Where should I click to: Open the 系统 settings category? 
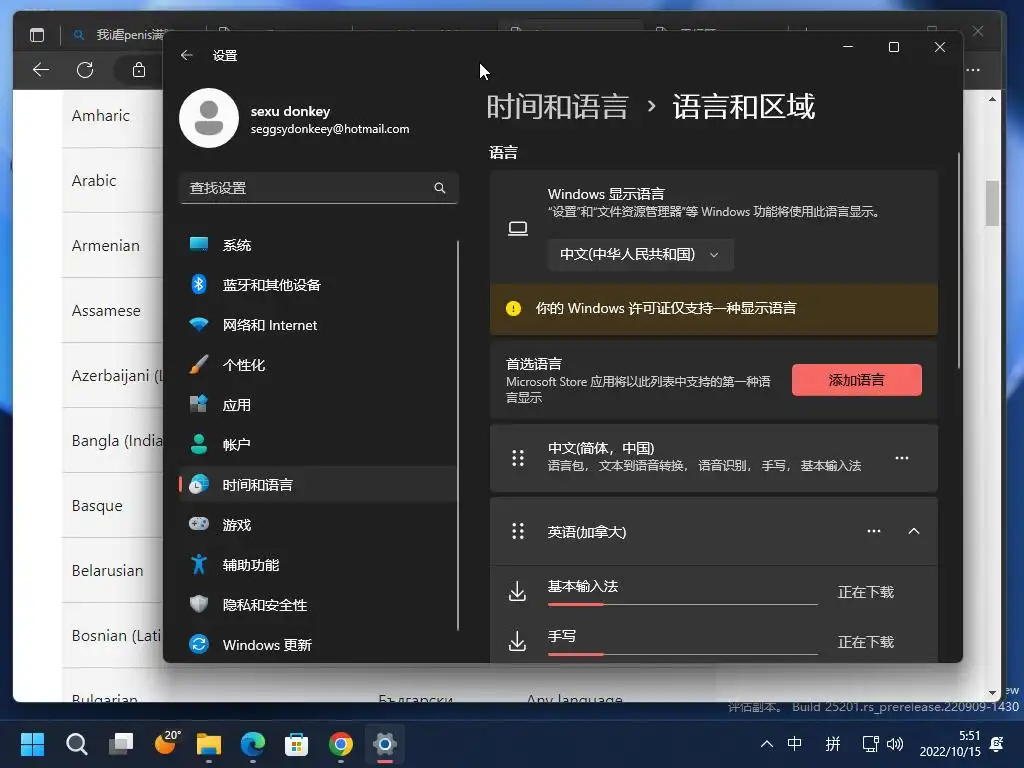pyautogui.click(x=318, y=245)
